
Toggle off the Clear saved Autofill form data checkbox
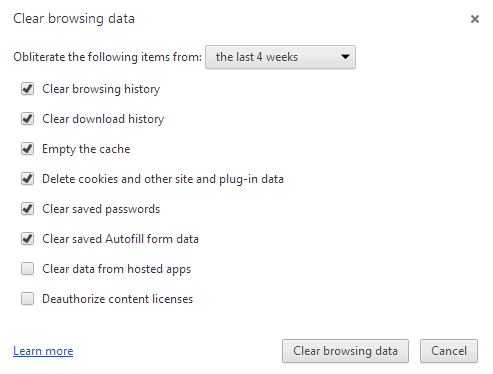pyautogui.click(x=27, y=239)
